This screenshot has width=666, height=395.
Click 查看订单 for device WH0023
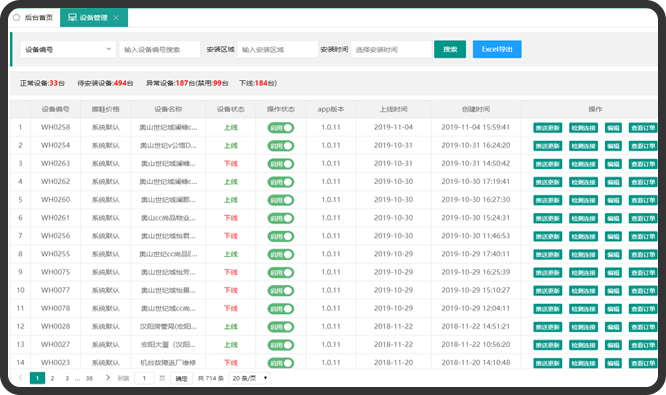[x=643, y=363]
